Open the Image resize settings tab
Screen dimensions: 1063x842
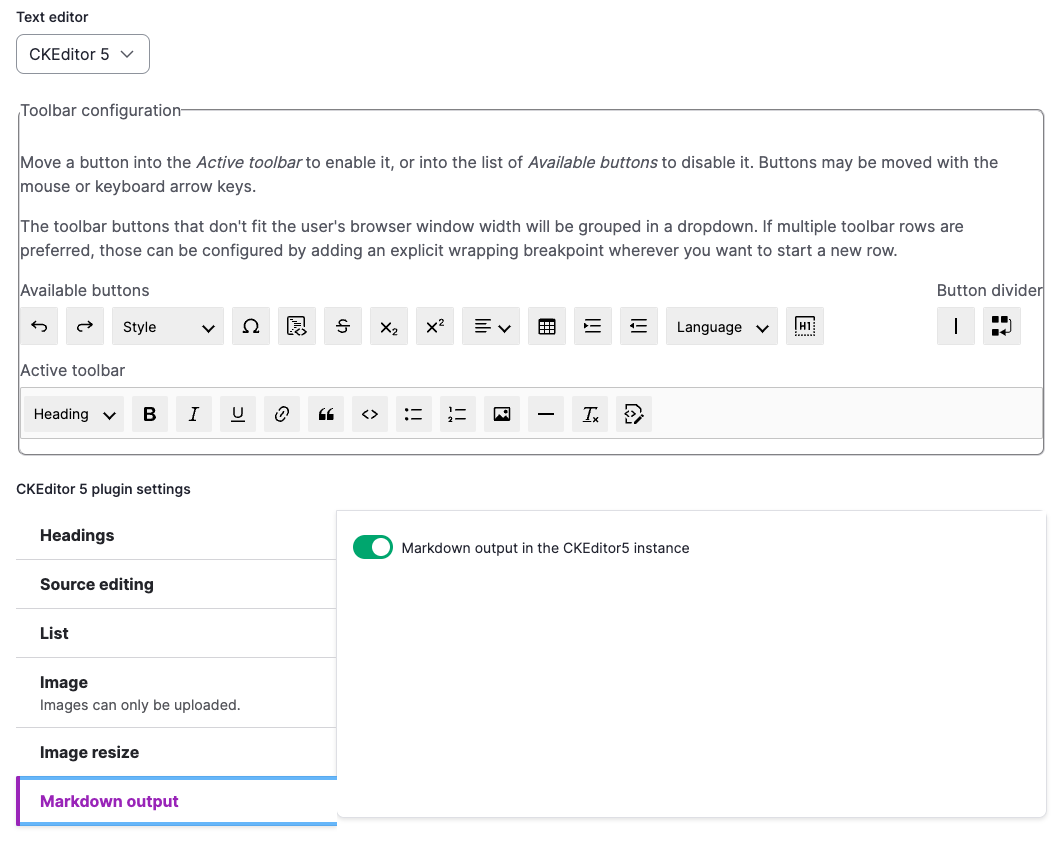click(176, 753)
